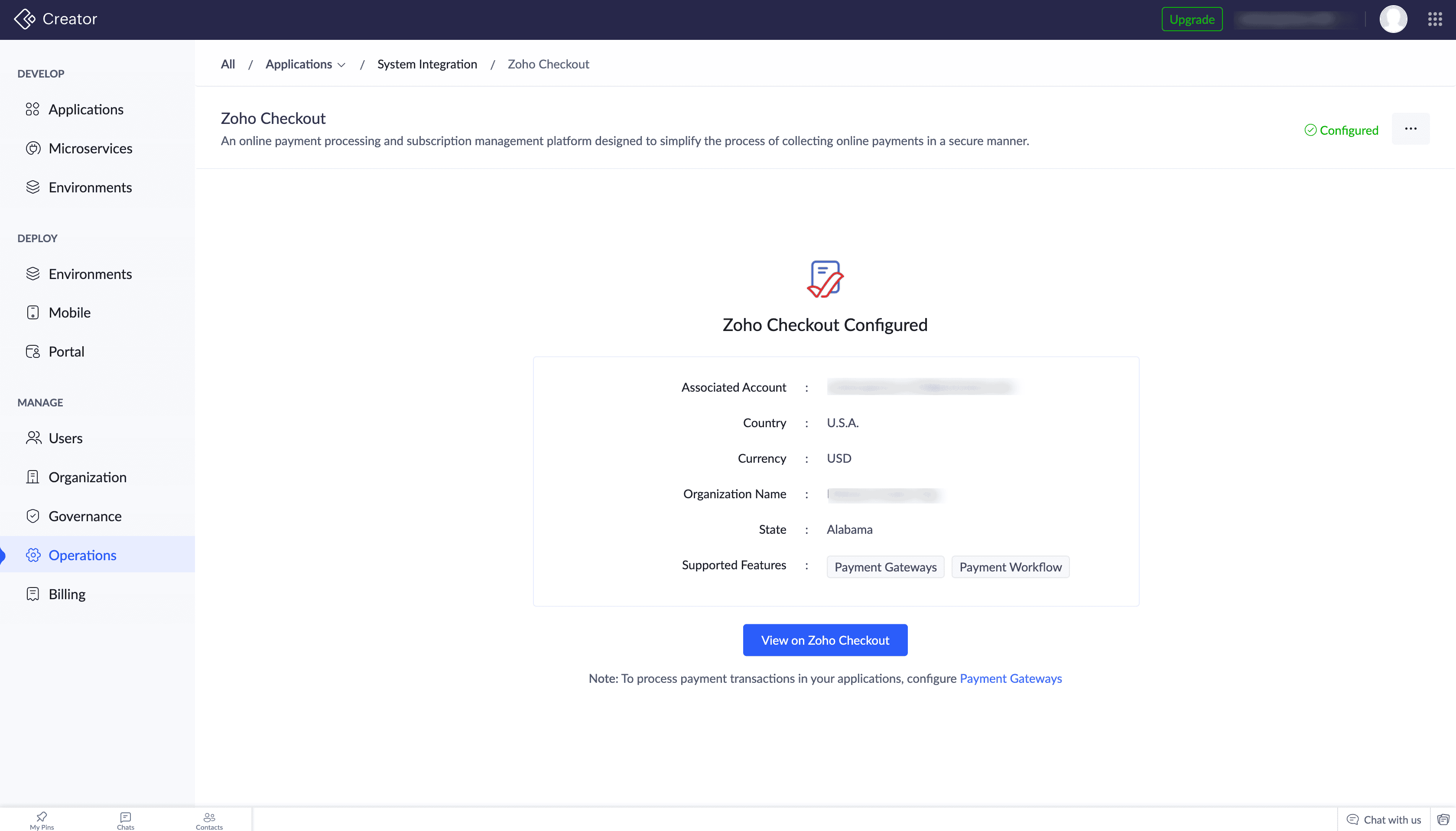Open My Pins in bottom bar
The height and width of the screenshot is (831, 1456).
[42, 820]
